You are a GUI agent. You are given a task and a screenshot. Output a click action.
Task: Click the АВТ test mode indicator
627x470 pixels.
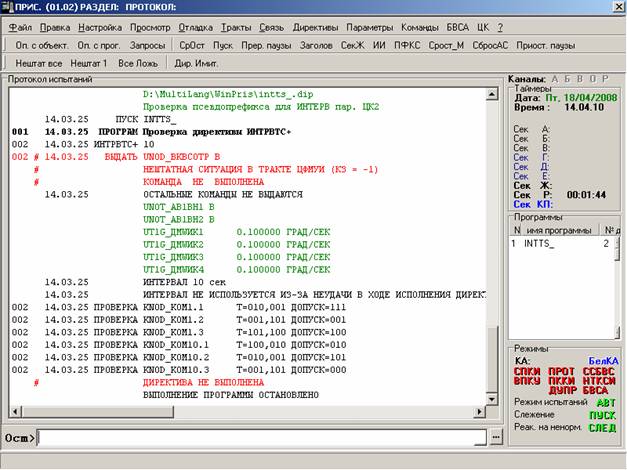coord(606,403)
